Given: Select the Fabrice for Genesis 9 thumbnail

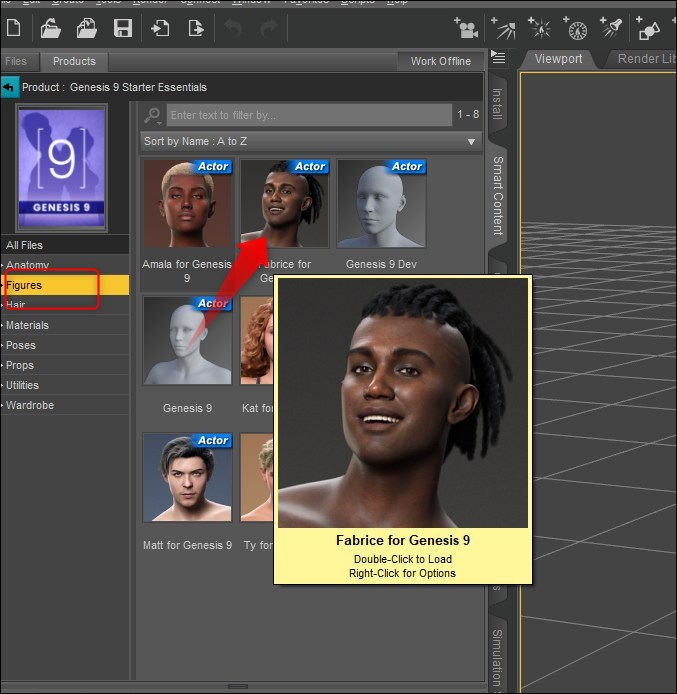Looking at the screenshot, I should pyautogui.click(x=285, y=204).
